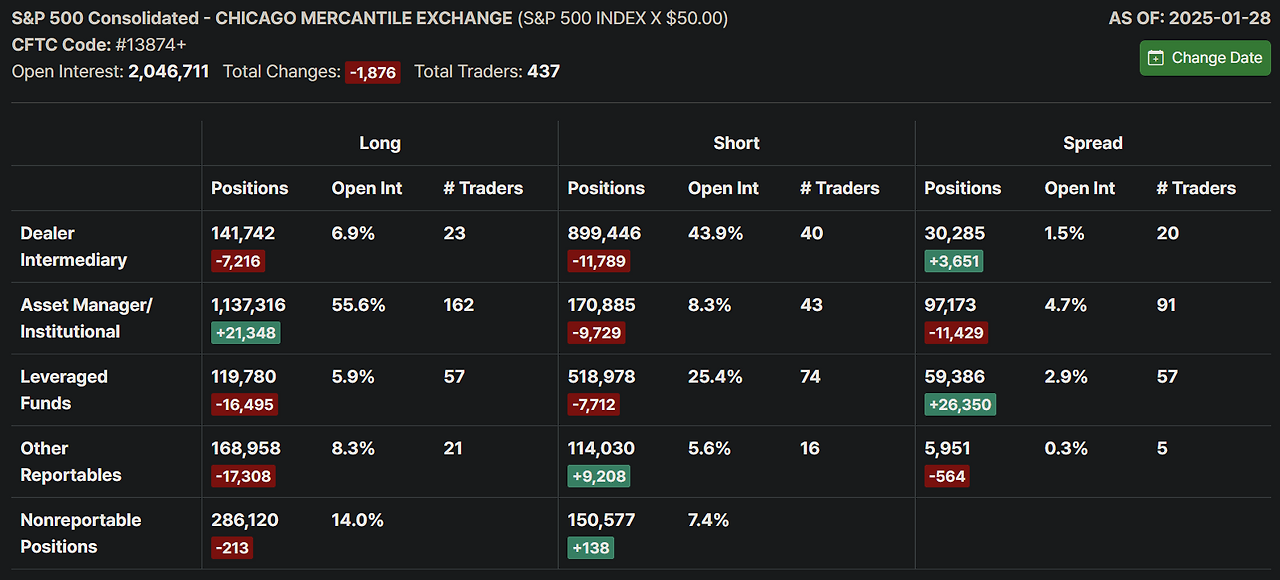Click the Dealer Intermediary row label
This screenshot has height=580, width=1280.
[73, 246]
